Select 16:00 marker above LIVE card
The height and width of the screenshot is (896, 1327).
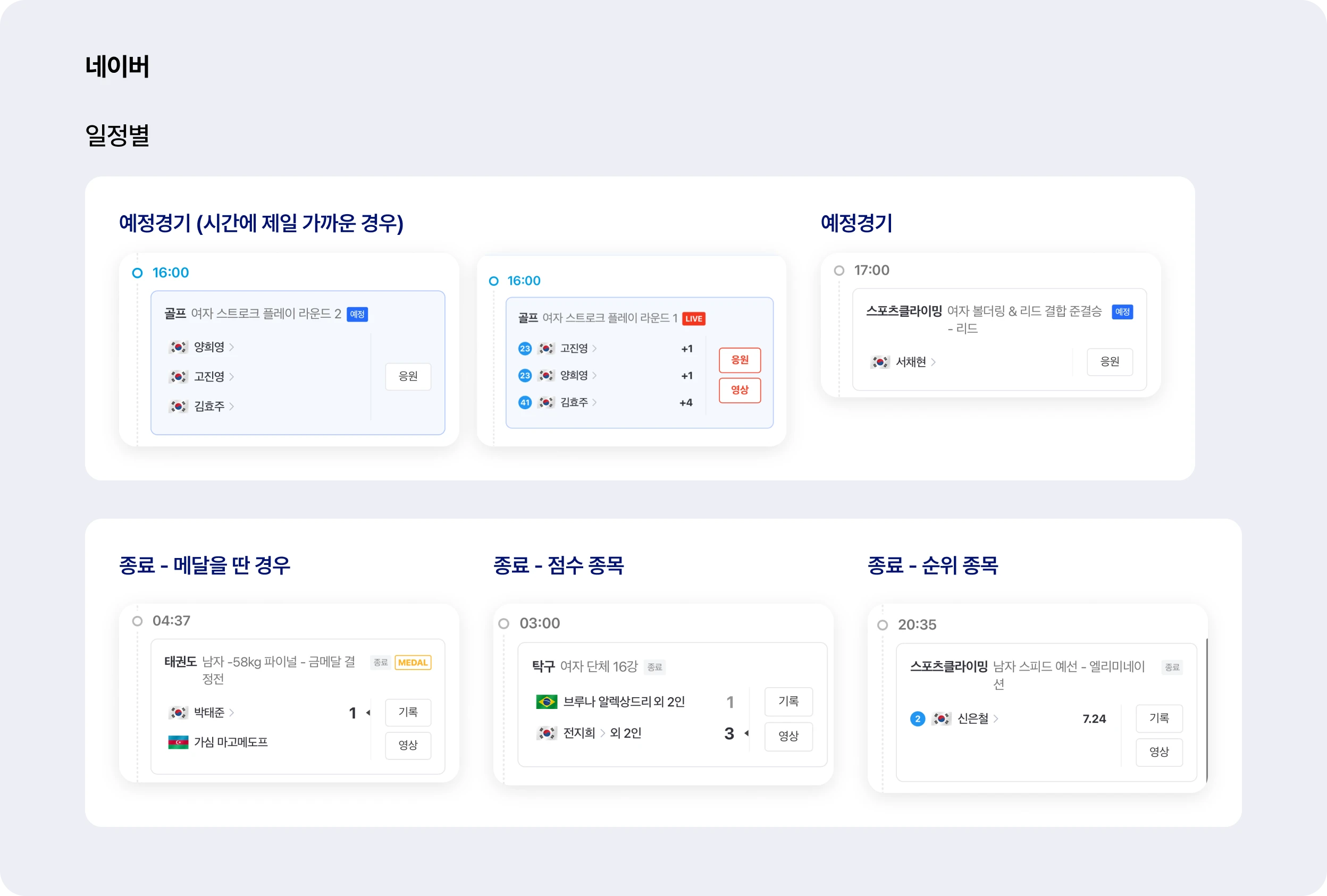pos(494,281)
